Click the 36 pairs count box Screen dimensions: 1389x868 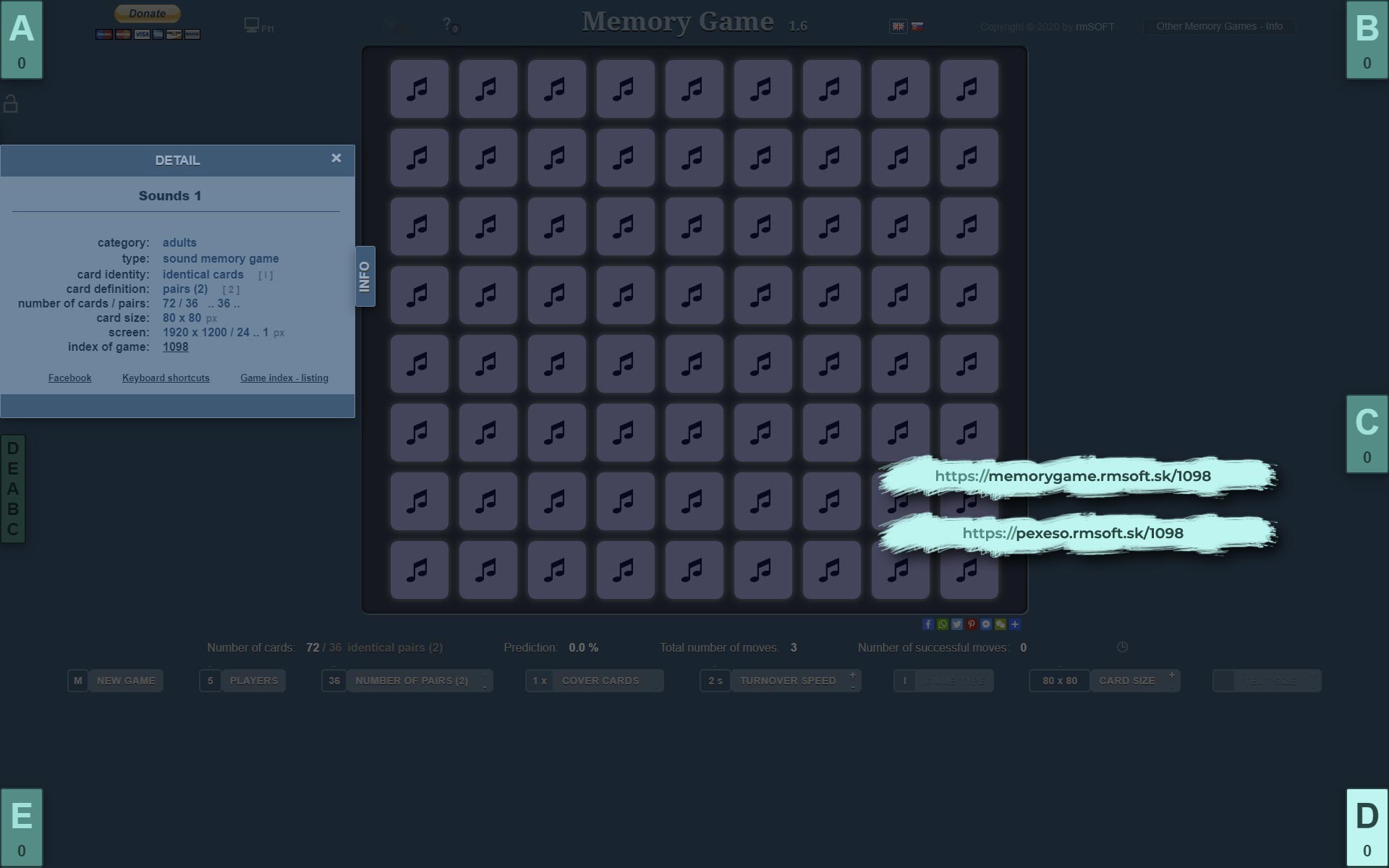[334, 681]
